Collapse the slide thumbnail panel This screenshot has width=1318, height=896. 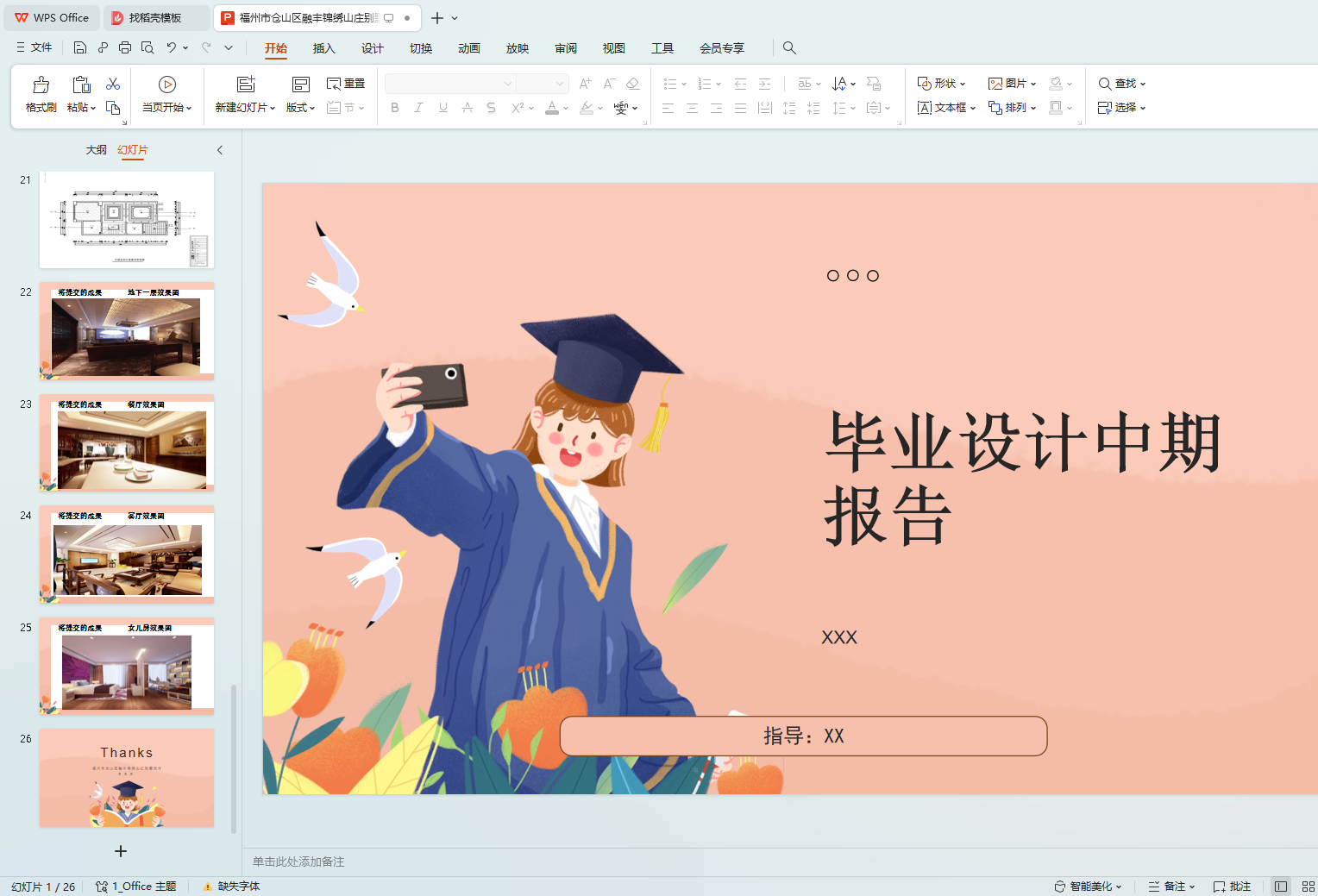(x=220, y=150)
